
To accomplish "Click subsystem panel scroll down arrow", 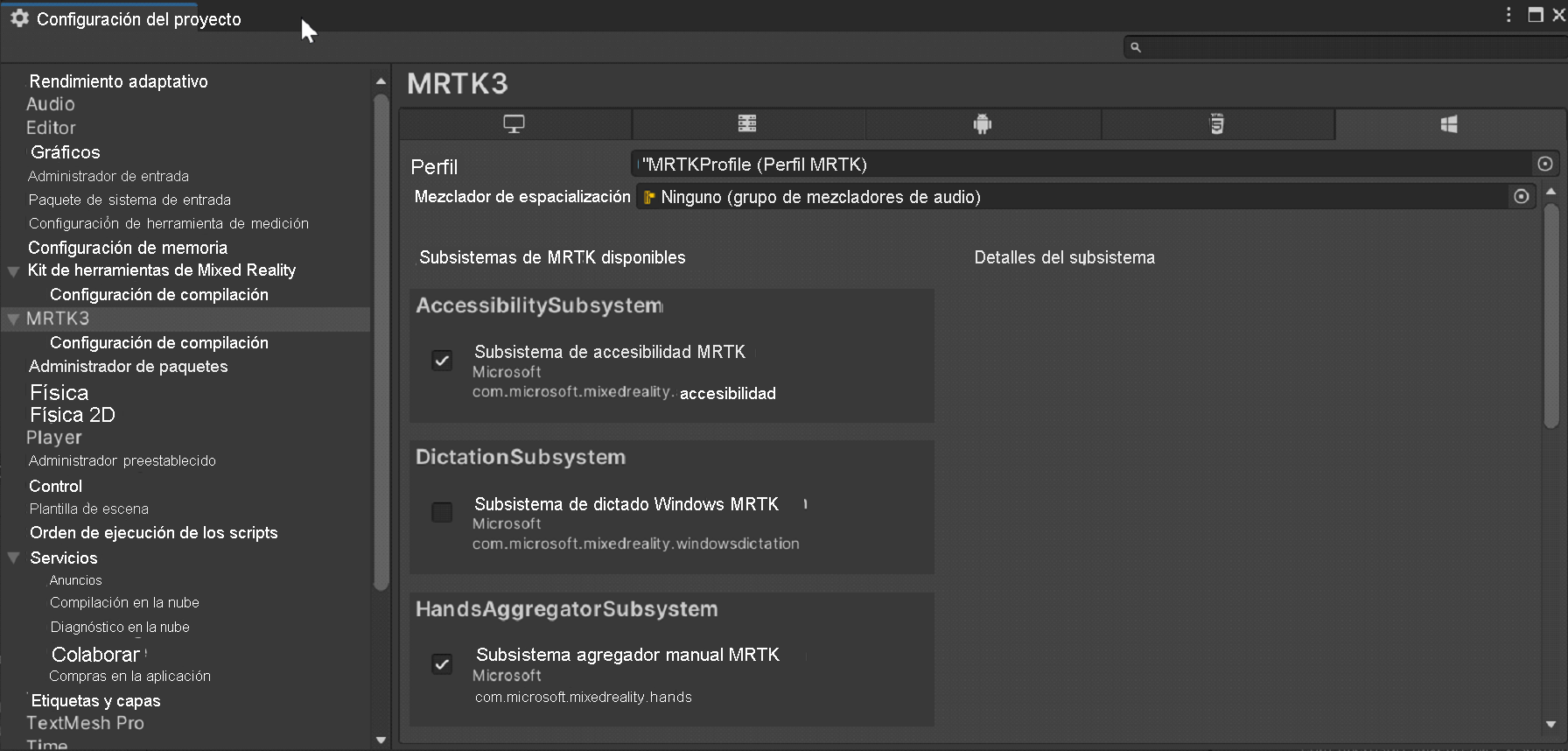I will pos(1550,724).
